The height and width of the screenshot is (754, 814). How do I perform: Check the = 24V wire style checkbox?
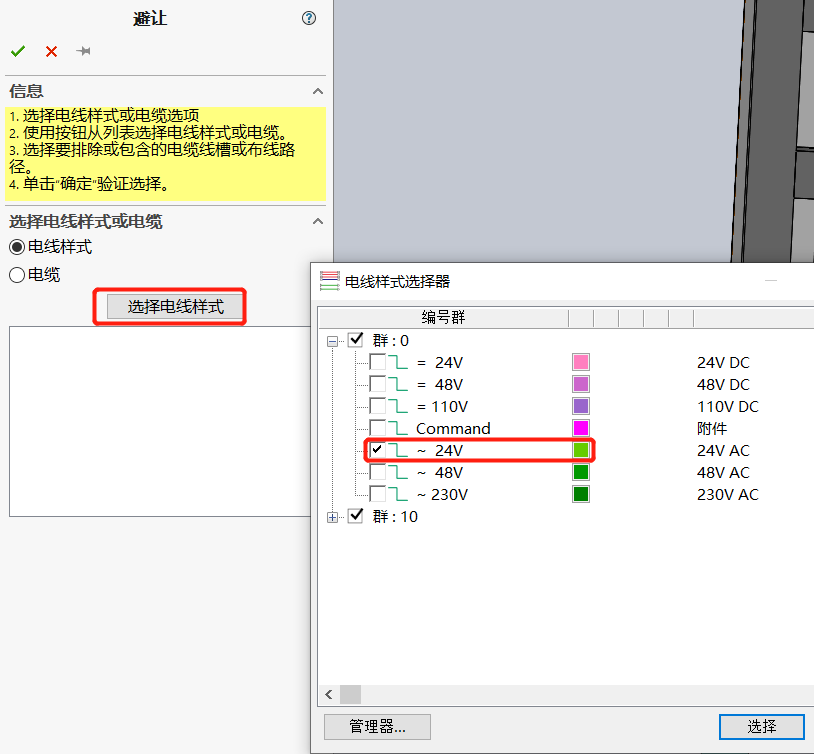pos(377,362)
